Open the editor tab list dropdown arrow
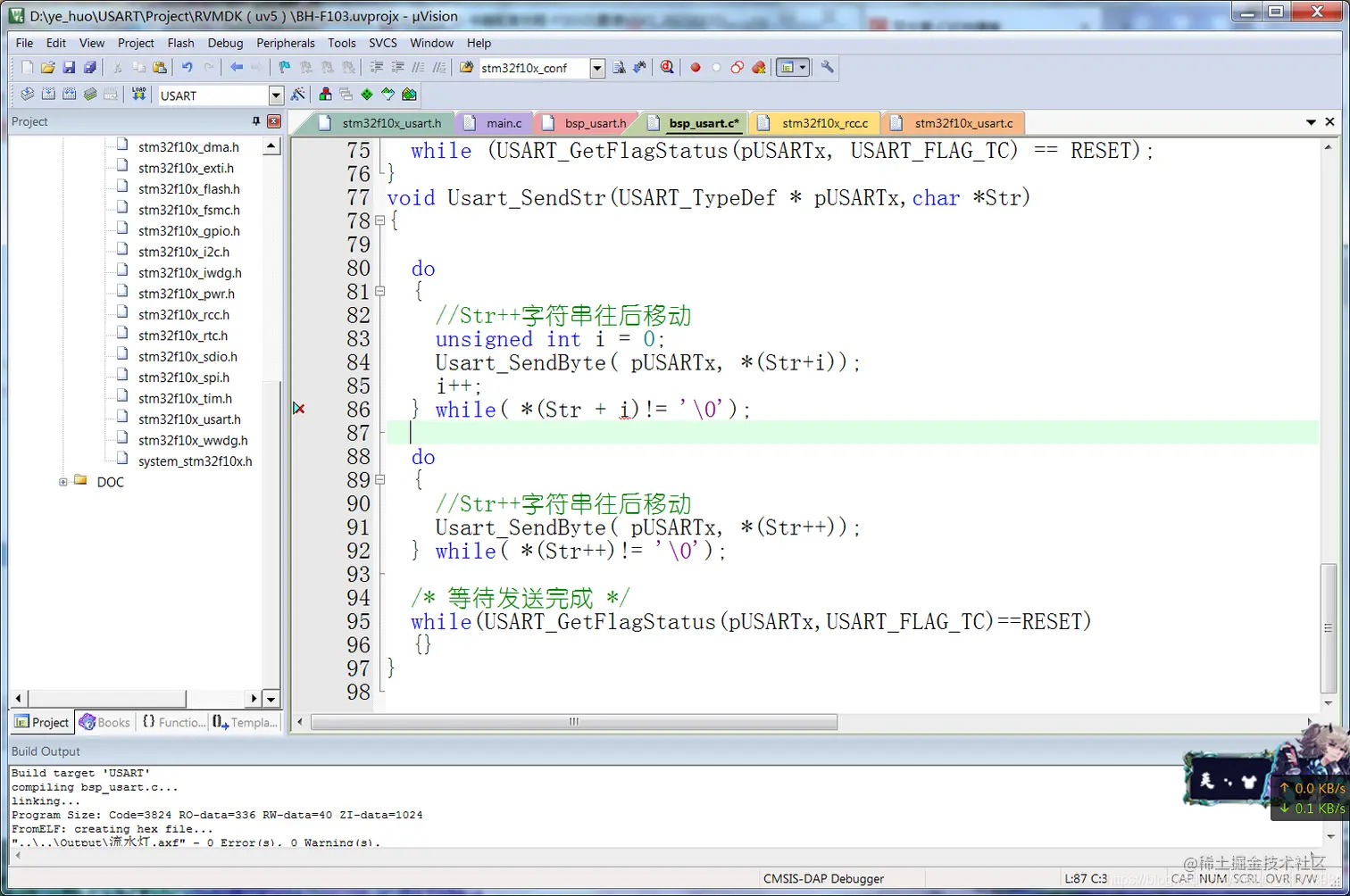 pyautogui.click(x=1312, y=122)
